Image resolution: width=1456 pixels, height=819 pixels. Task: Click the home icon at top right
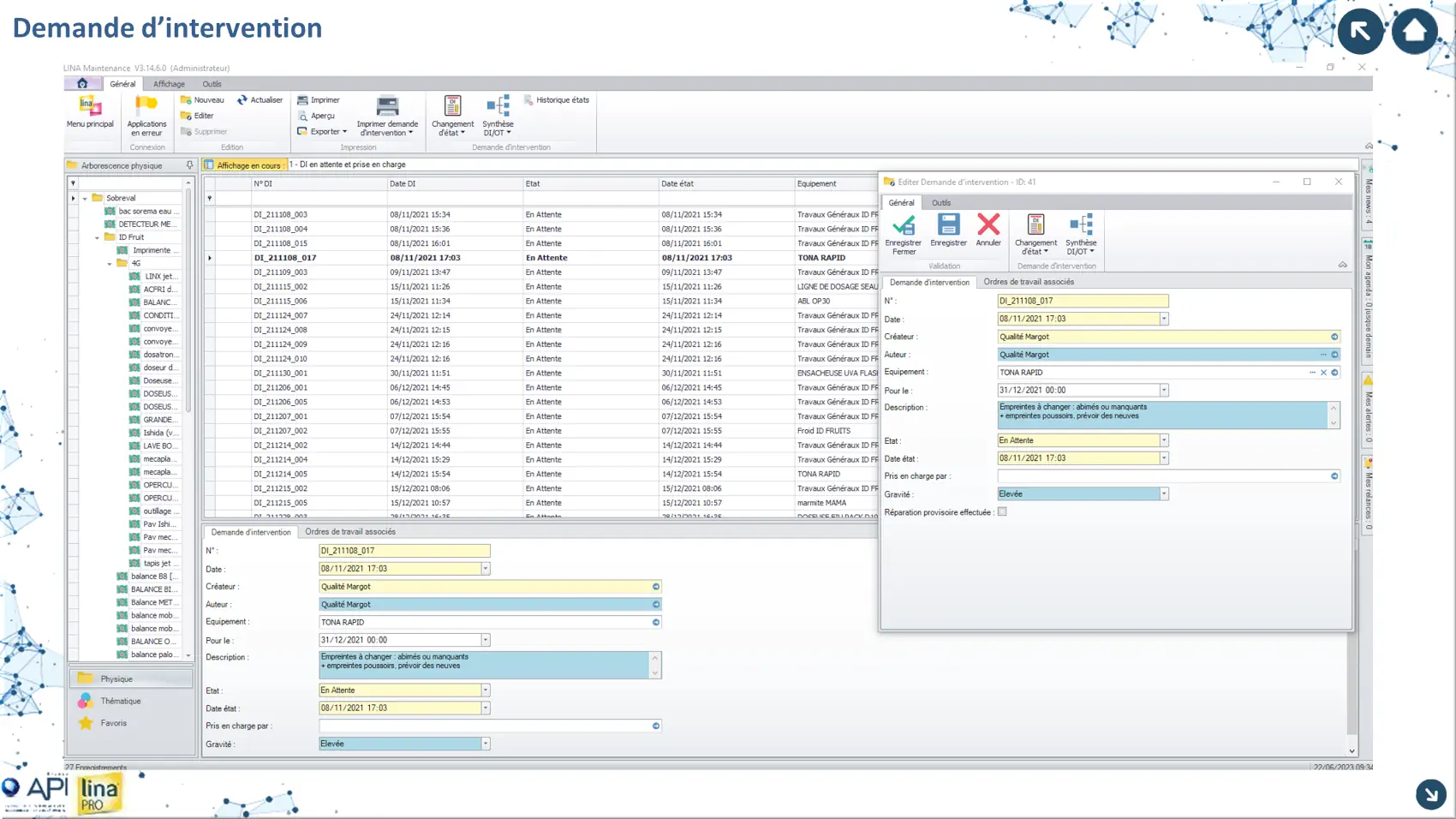click(1414, 31)
